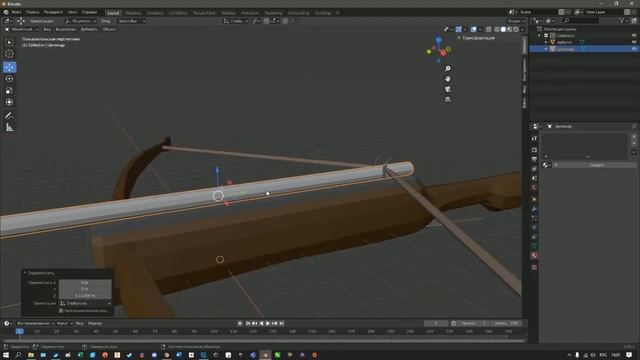Expand the Трансформация sidebar panel

(476, 38)
